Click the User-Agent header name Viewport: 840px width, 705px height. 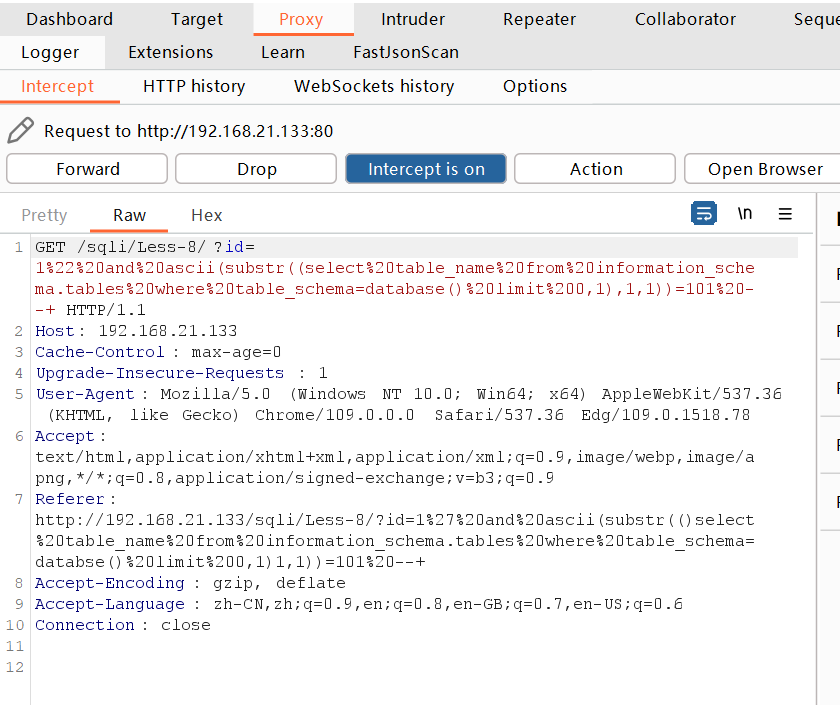click(85, 394)
